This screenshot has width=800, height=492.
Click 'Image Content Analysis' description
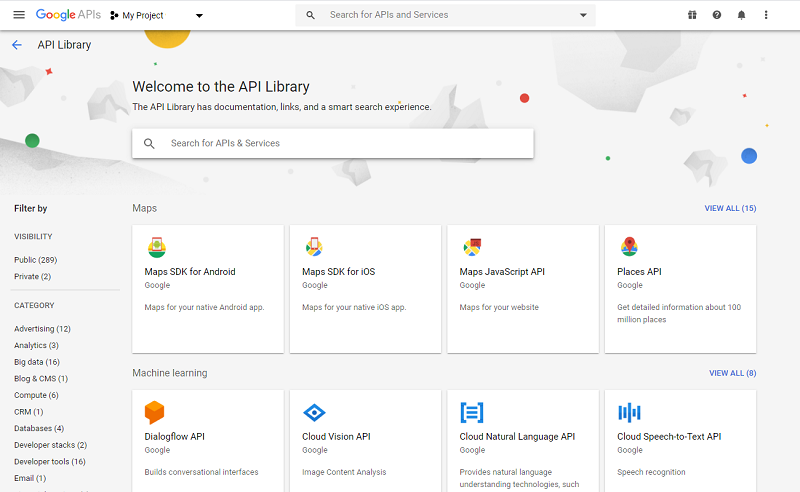point(344,472)
